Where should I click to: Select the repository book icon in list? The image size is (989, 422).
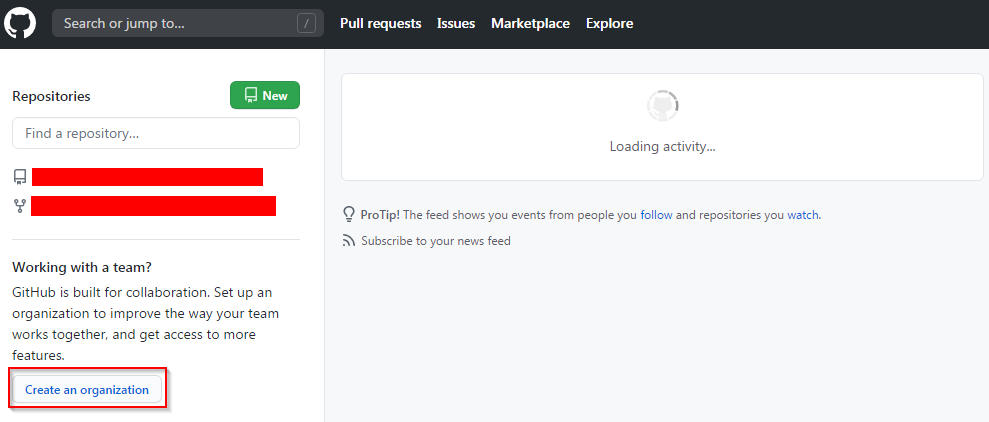coord(20,177)
